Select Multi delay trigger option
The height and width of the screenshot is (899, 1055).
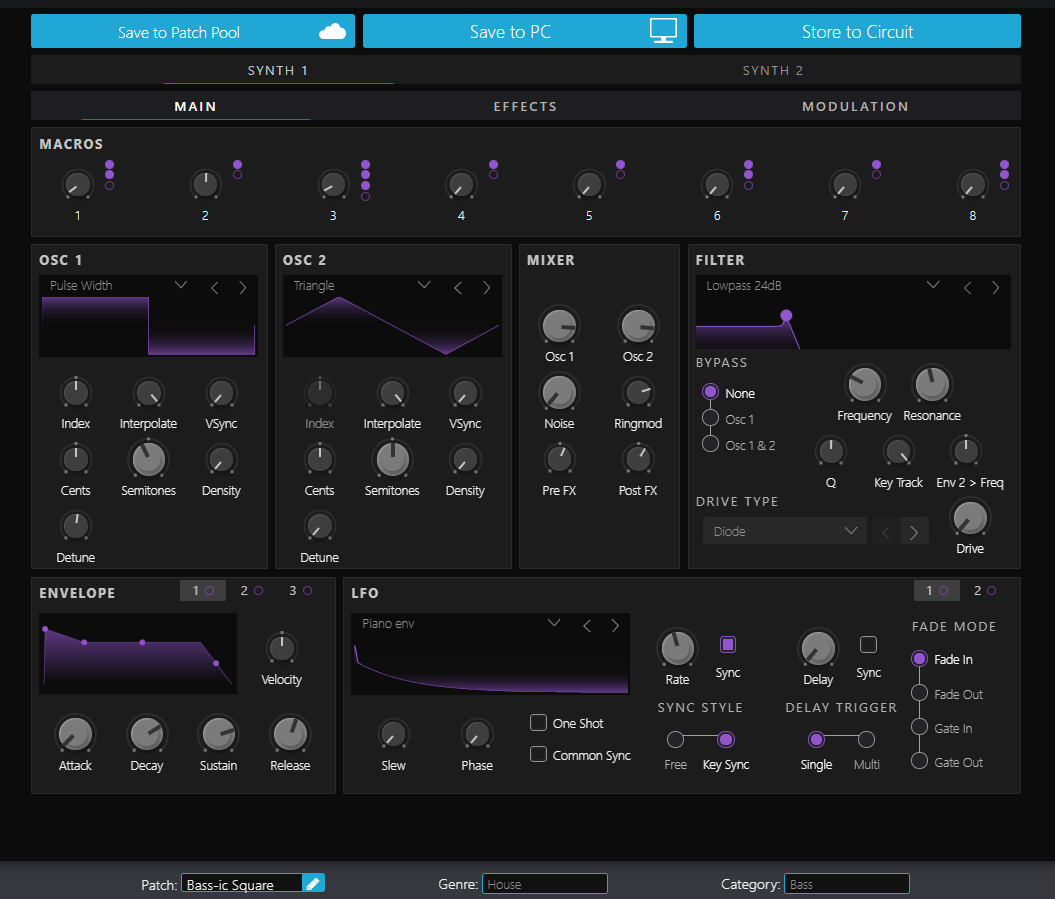(867, 740)
